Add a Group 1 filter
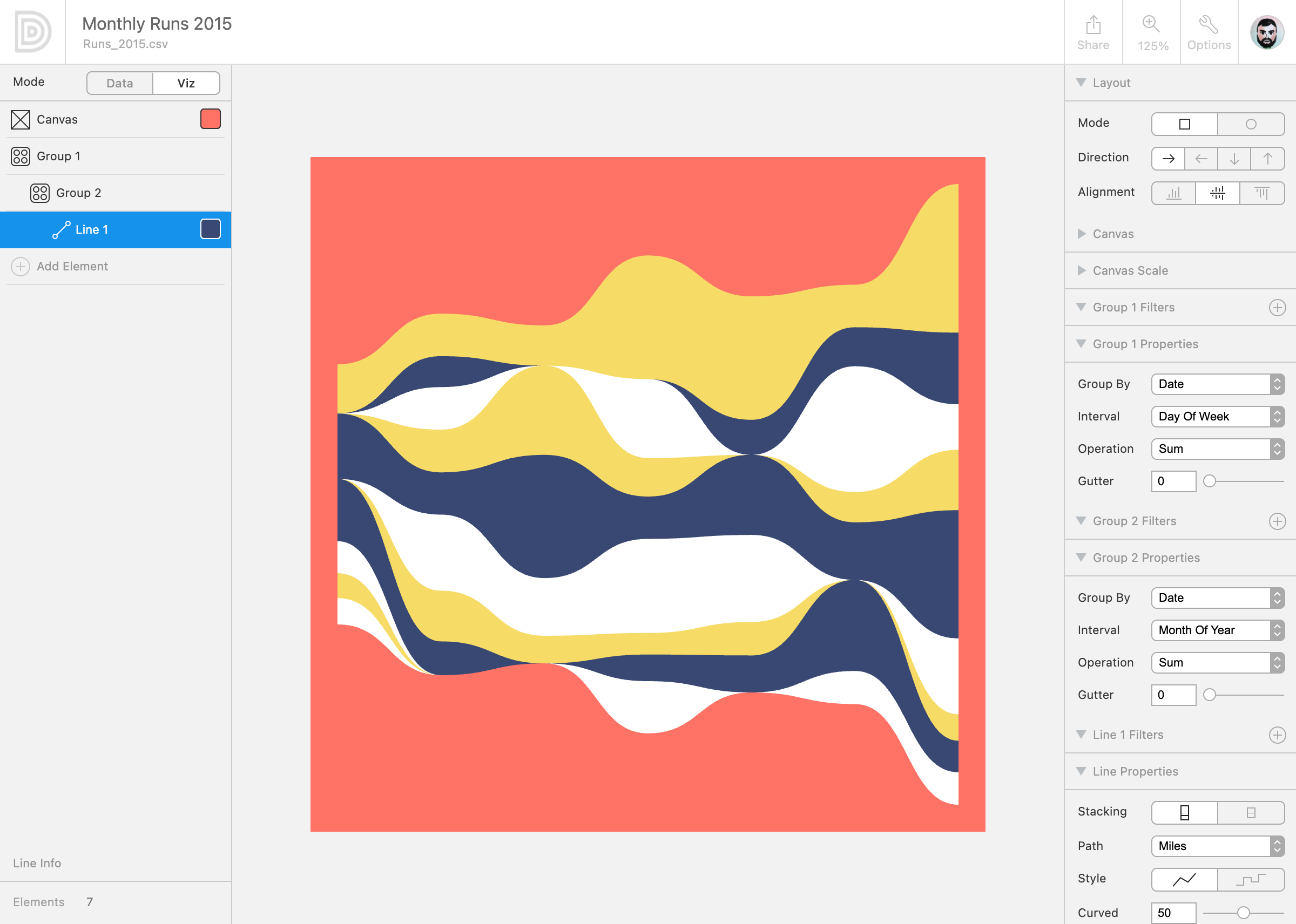This screenshot has height=924, width=1296. [x=1277, y=308]
